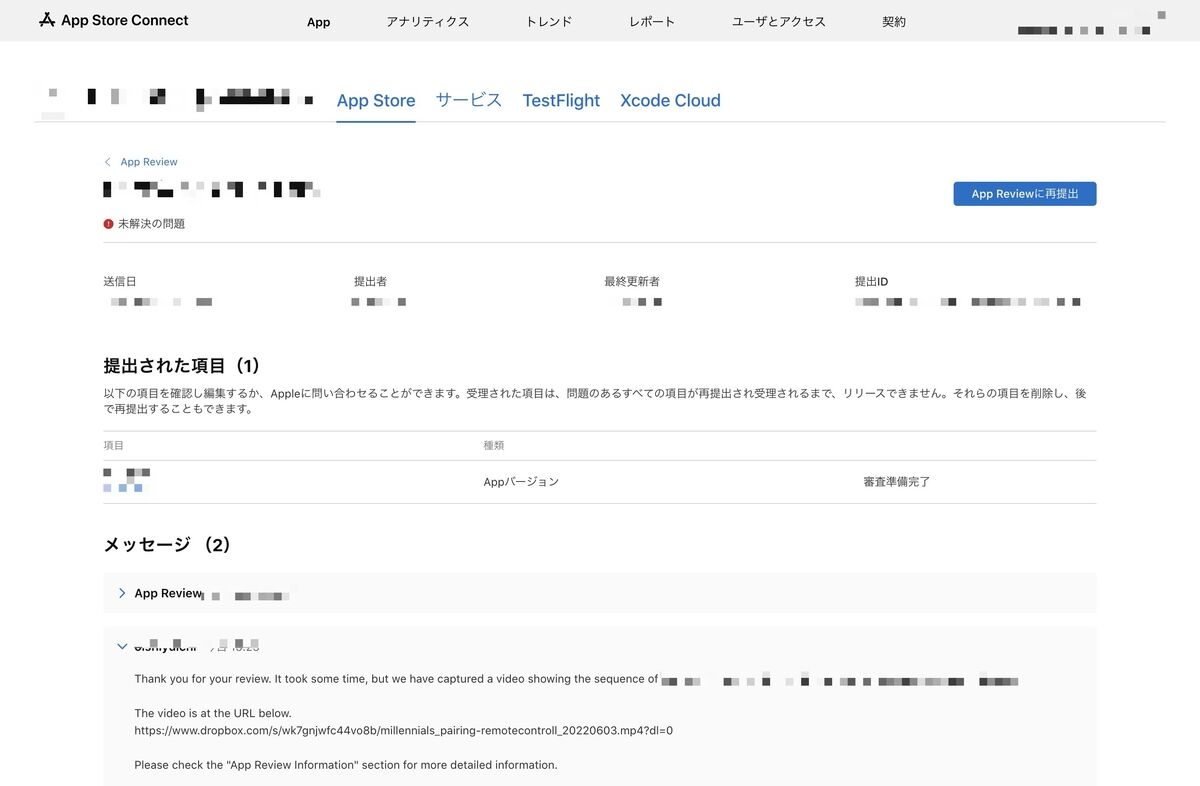This screenshot has height=786, width=1200.
Task: Select the App Store tab
Action: coord(376,100)
